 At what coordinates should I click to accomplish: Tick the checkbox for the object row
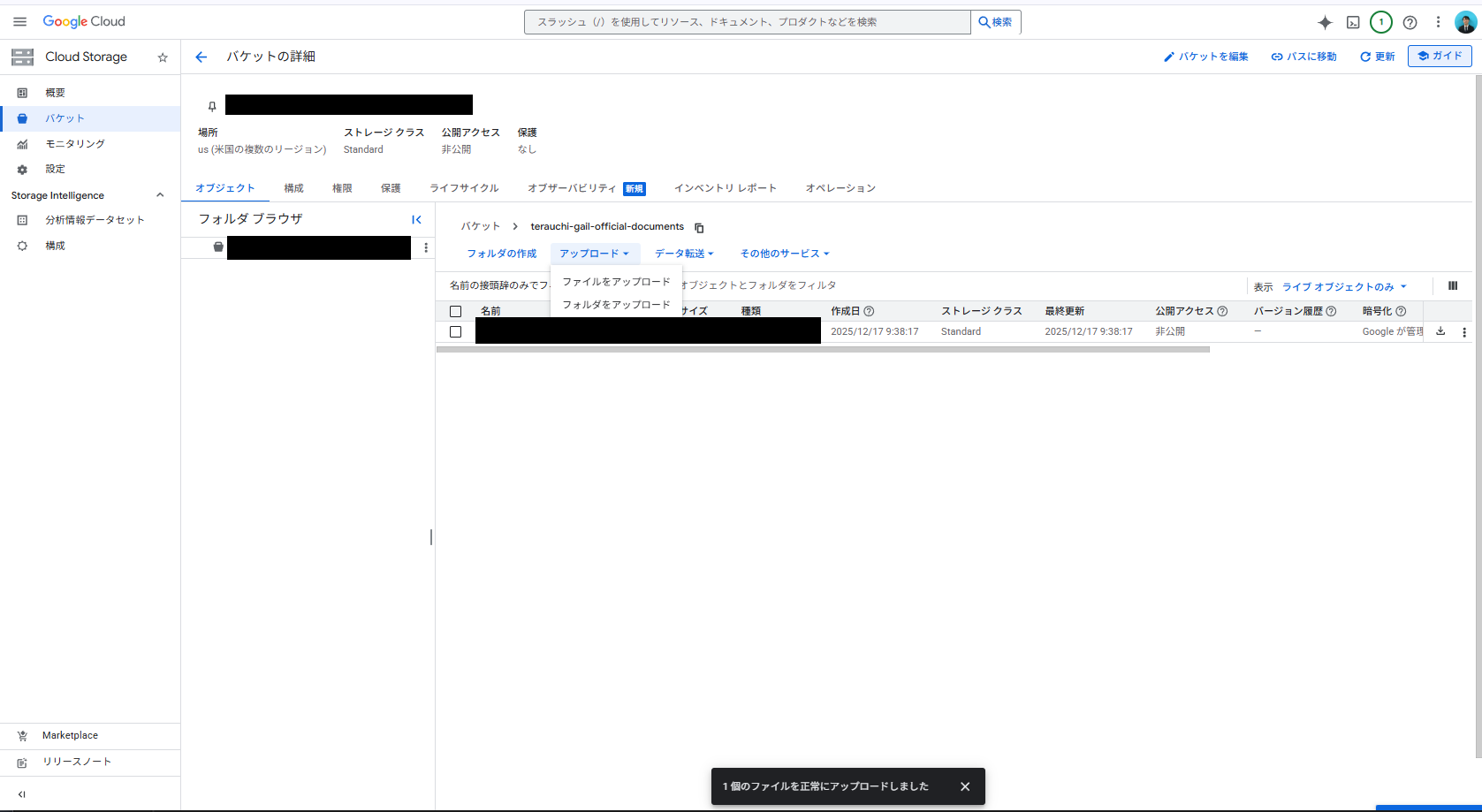[455, 332]
